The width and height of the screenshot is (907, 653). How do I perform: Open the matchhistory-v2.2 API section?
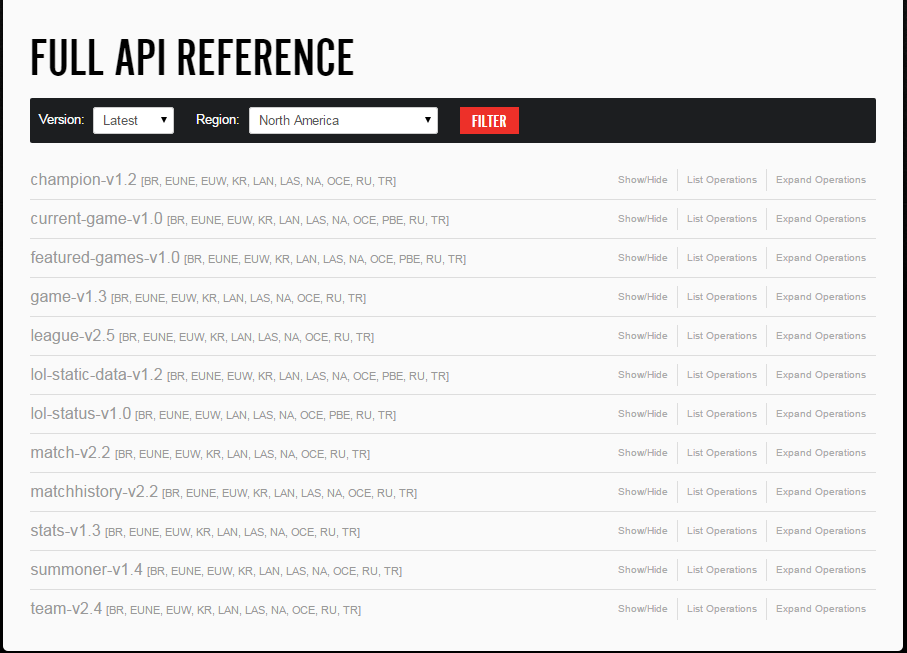click(x=94, y=492)
